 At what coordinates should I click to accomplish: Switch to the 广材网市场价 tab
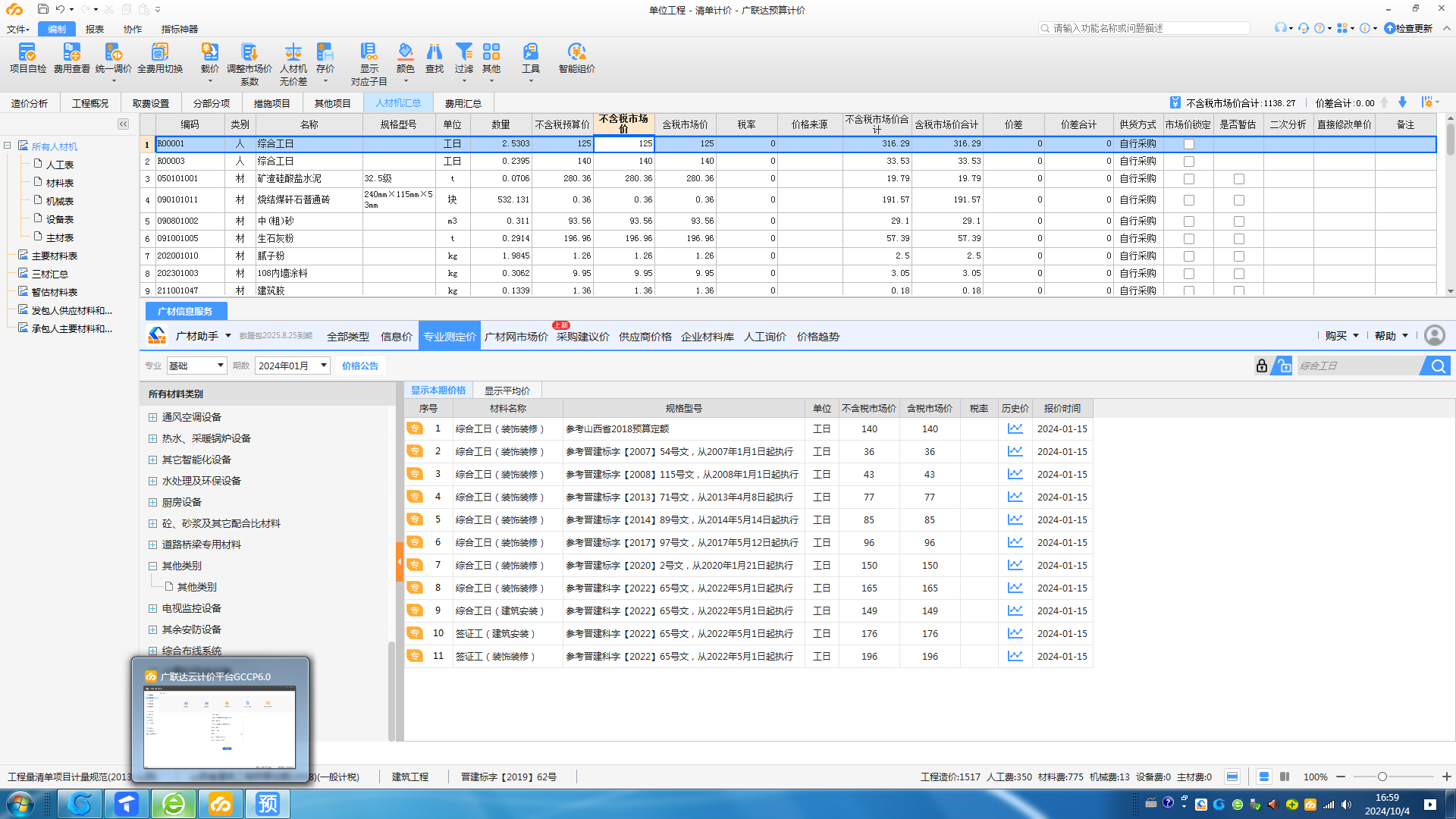click(516, 337)
